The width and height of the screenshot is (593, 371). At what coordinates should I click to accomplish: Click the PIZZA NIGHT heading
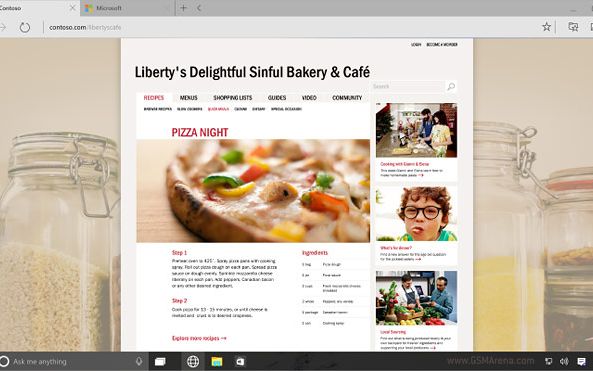click(x=200, y=132)
